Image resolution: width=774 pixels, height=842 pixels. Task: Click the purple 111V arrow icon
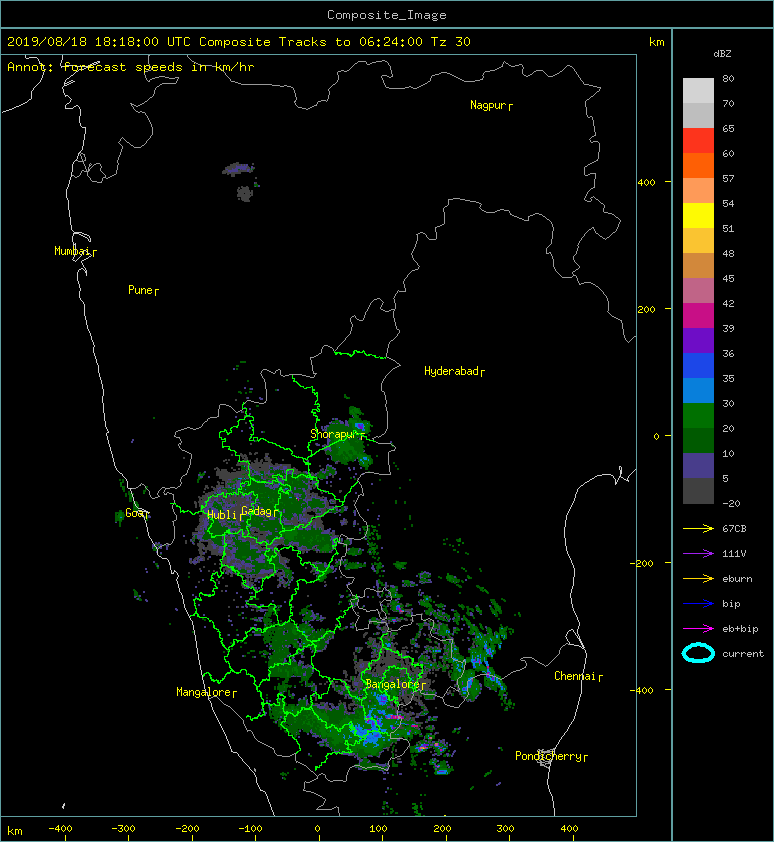tap(698, 554)
